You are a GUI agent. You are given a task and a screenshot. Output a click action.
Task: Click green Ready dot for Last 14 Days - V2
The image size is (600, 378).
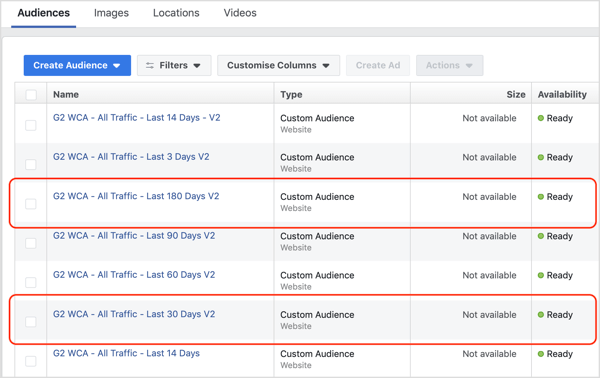pos(541,118)
